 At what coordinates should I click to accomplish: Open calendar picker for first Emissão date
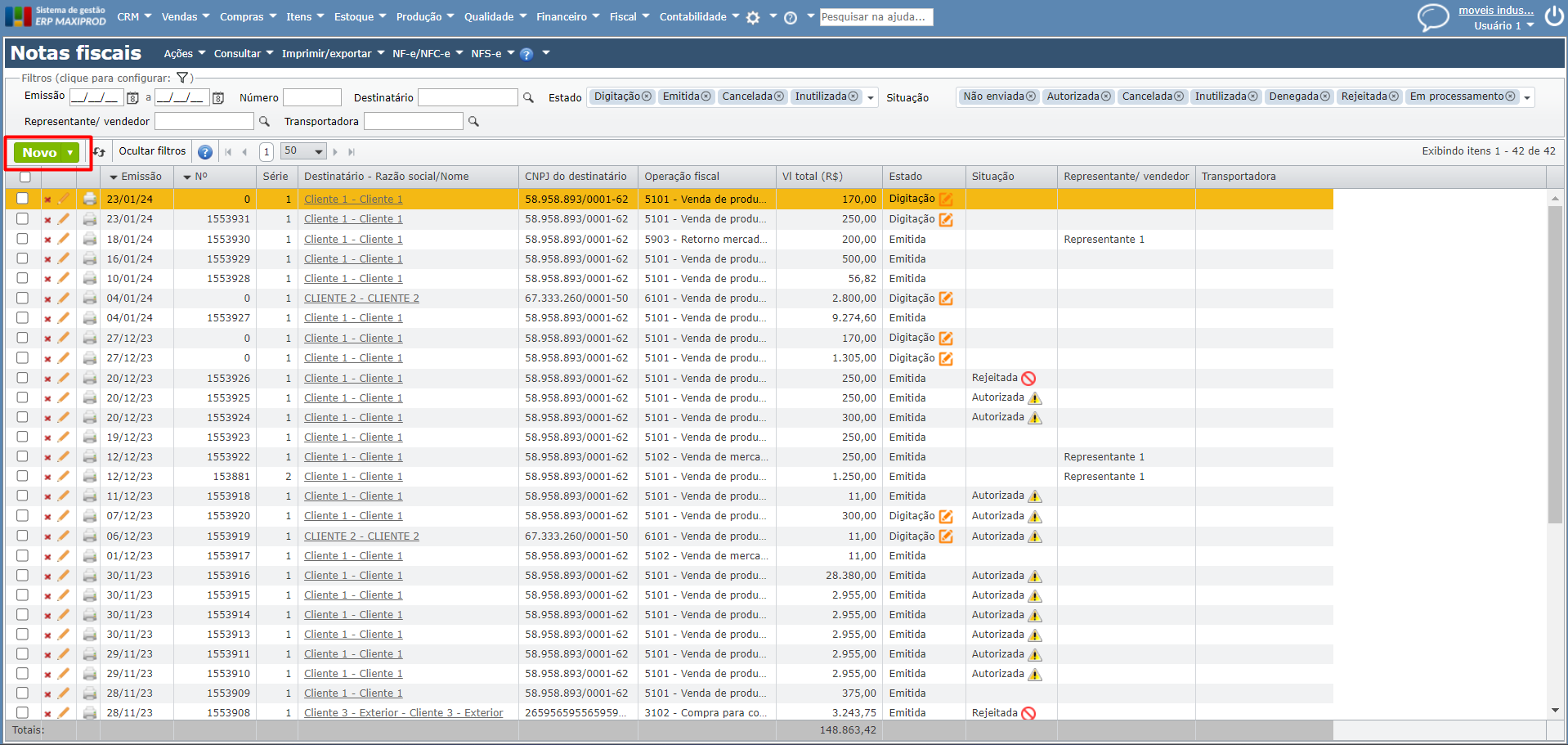[132, 98]
